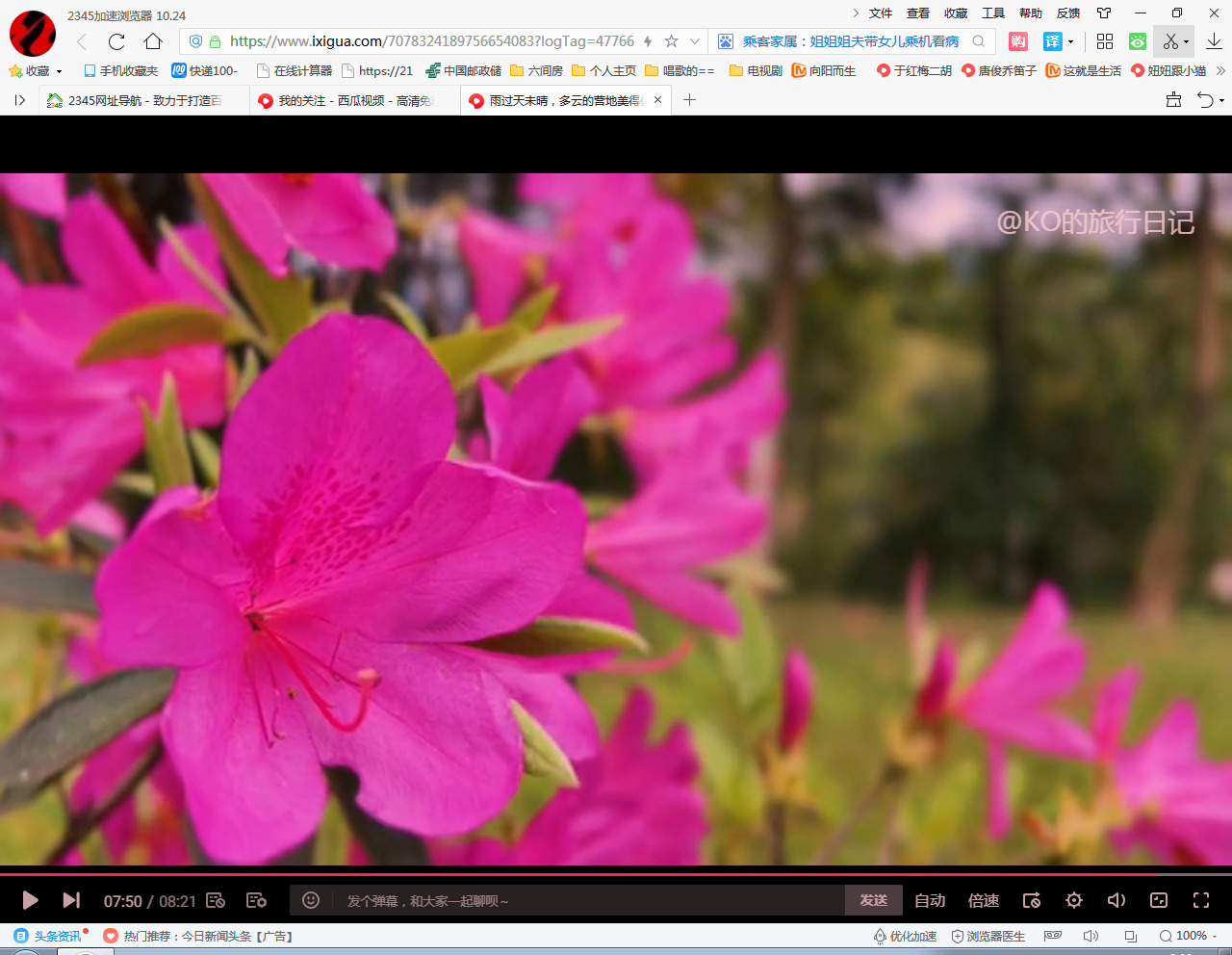Image resolution: width=1232 pixels, height=955 pixels.
Task: Expand the screenshot tool dropdown arrow
Action: (1187, 42)
